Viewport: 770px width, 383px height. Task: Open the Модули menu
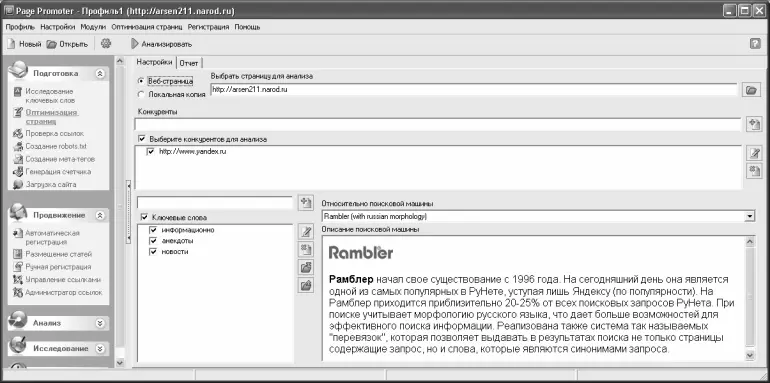tap(93, 27)
